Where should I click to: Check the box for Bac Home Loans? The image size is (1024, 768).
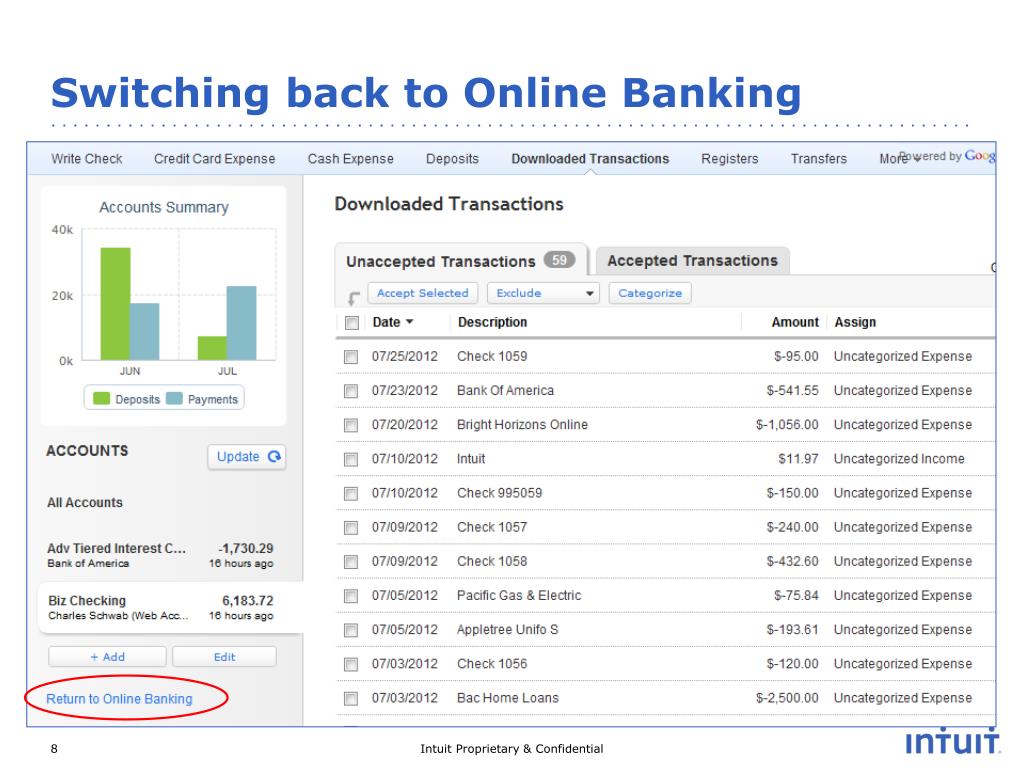[x=351, y=698]
